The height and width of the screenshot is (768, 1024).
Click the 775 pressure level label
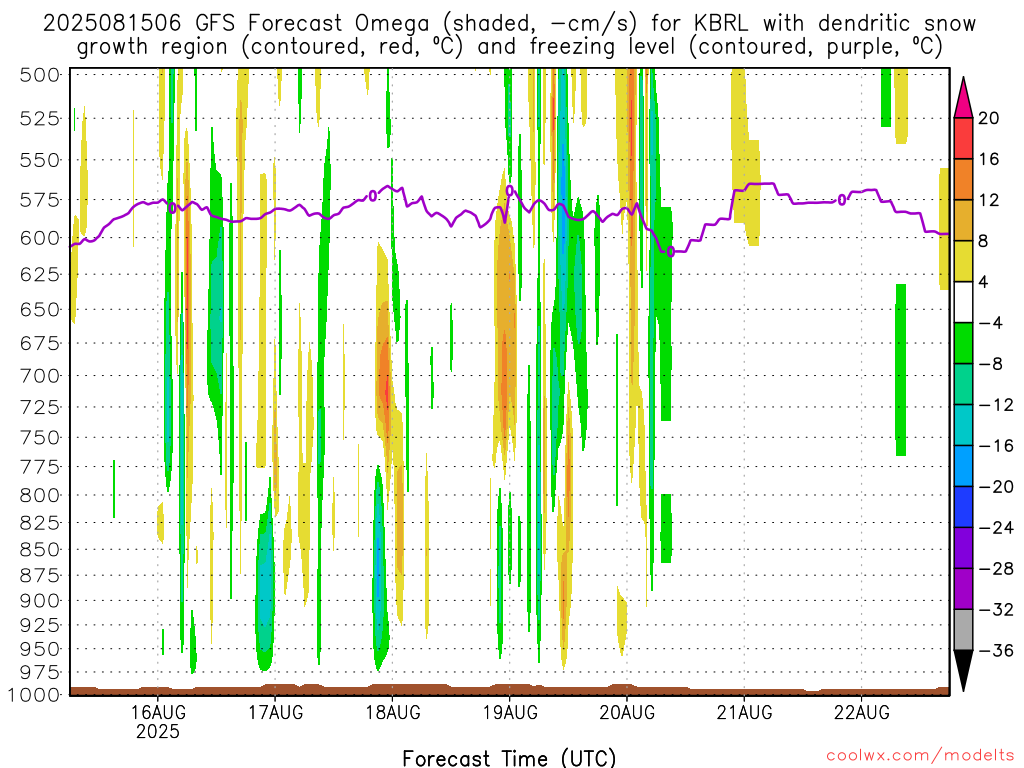tap(40, 468)
